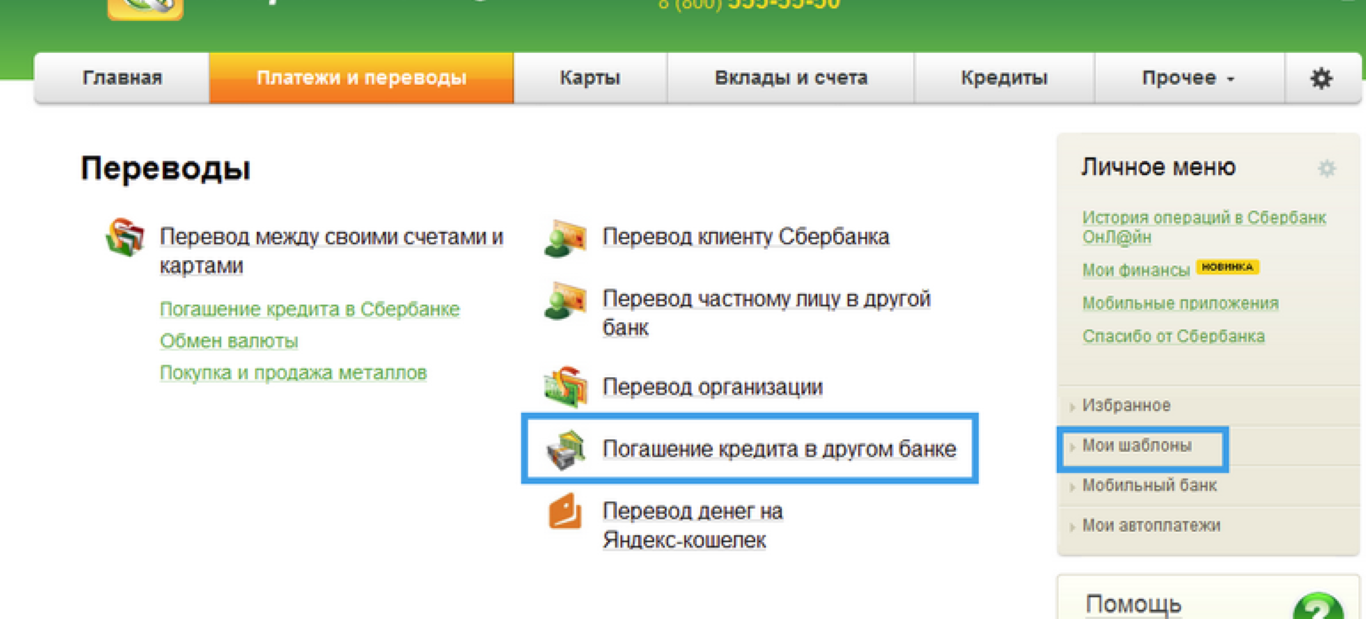Open the Обмен валюты link
The image size is (1366, 619).
coord(229,341)
